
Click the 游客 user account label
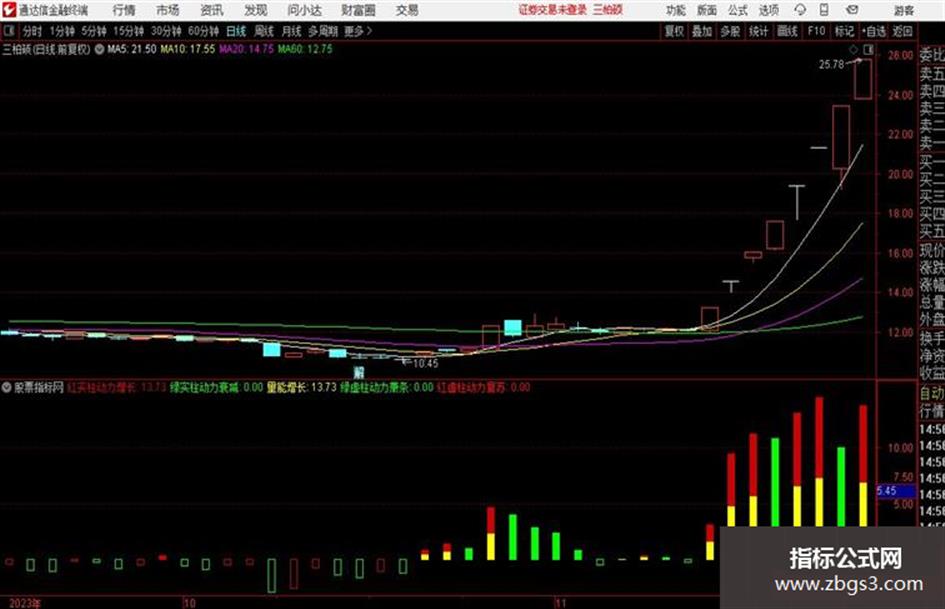click(904, 10)
